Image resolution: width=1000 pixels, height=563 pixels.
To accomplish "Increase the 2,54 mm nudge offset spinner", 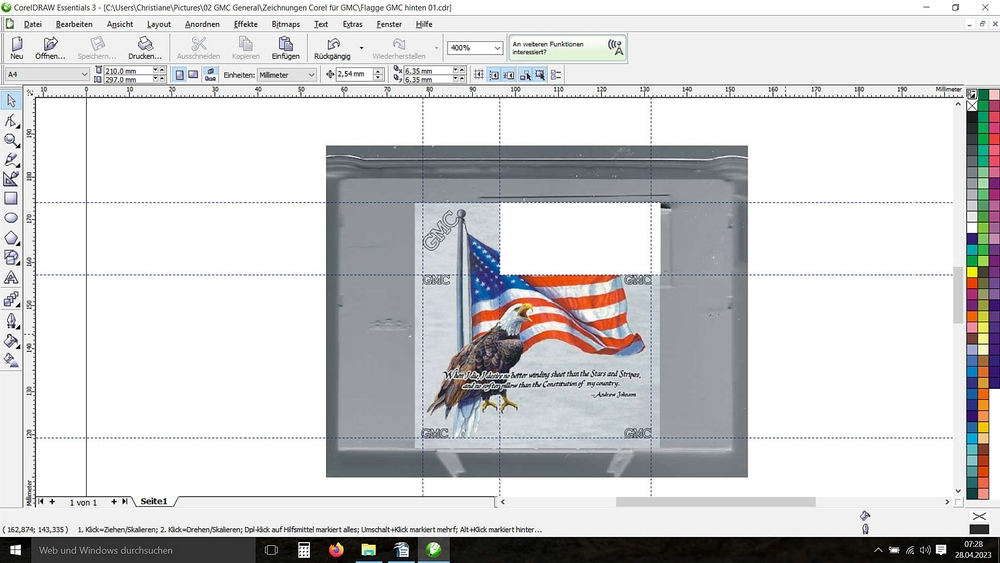I will (378, 71).
